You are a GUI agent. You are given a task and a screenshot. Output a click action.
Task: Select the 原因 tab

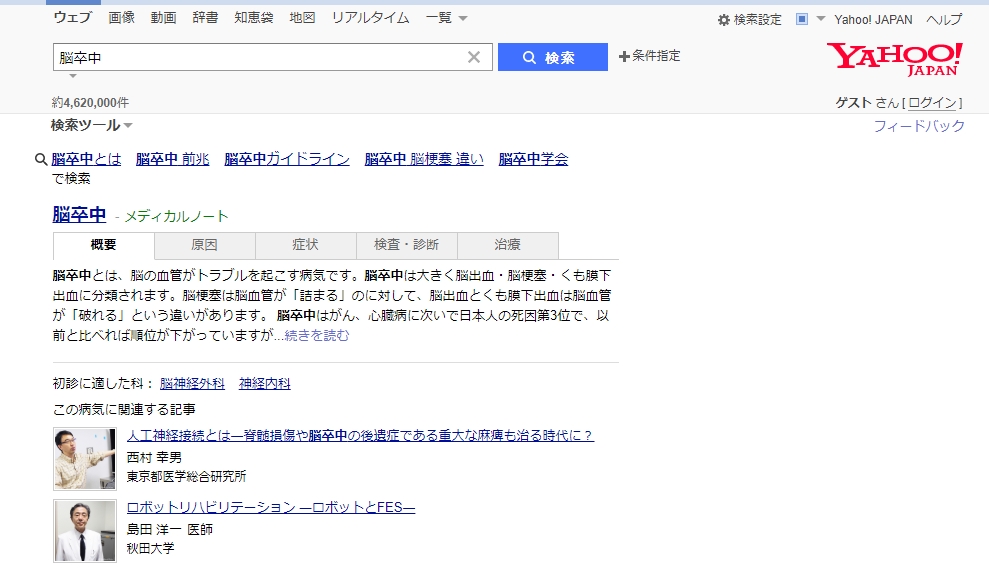[204, 245]
